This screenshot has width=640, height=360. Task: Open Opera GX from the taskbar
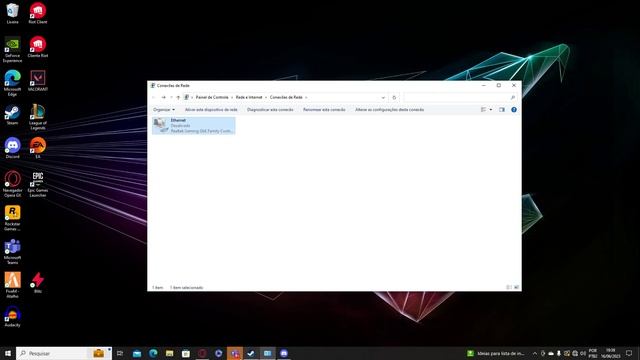(202, 353)
